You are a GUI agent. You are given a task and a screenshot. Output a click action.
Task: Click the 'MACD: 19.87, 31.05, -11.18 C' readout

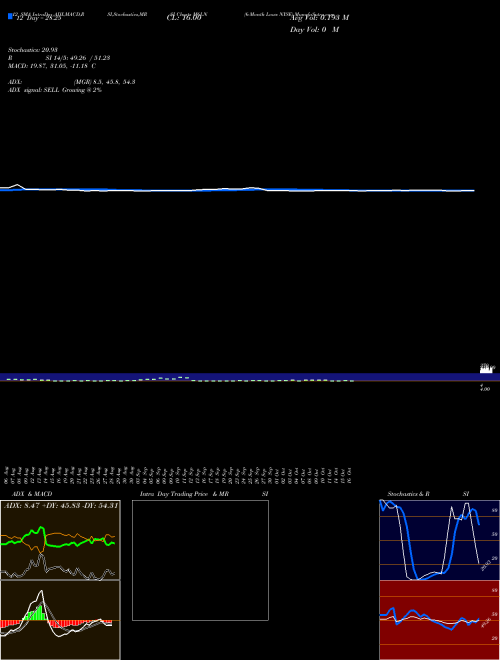click(x=52, y=66)
